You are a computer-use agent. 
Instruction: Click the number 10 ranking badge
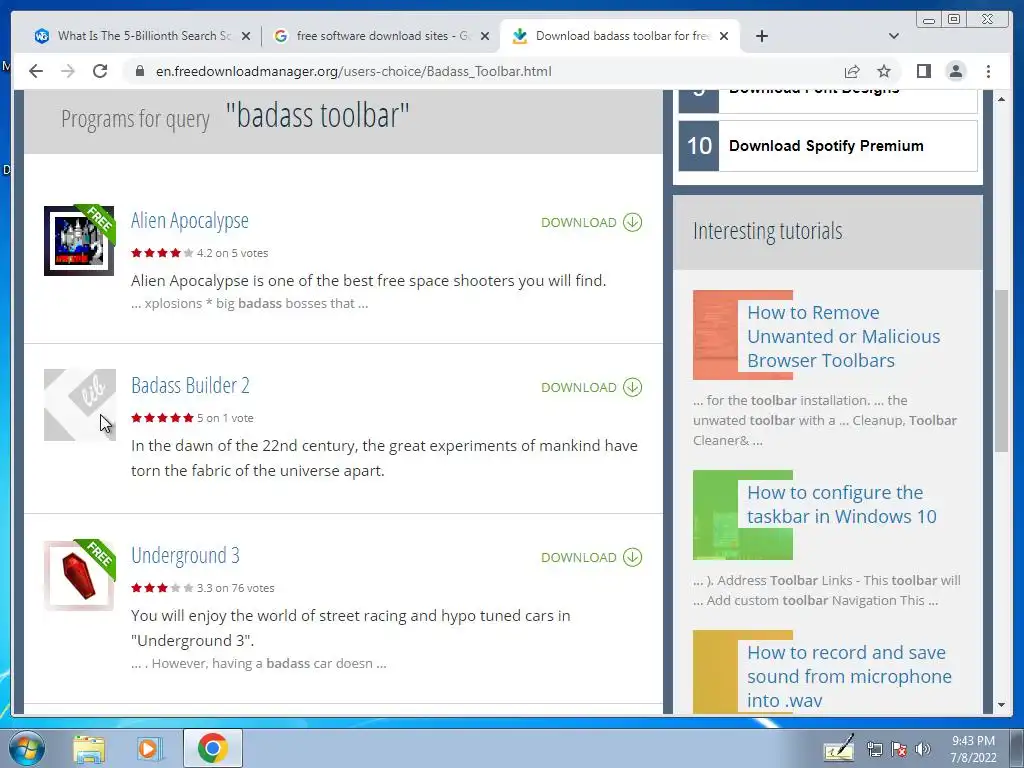coord(699,146)
